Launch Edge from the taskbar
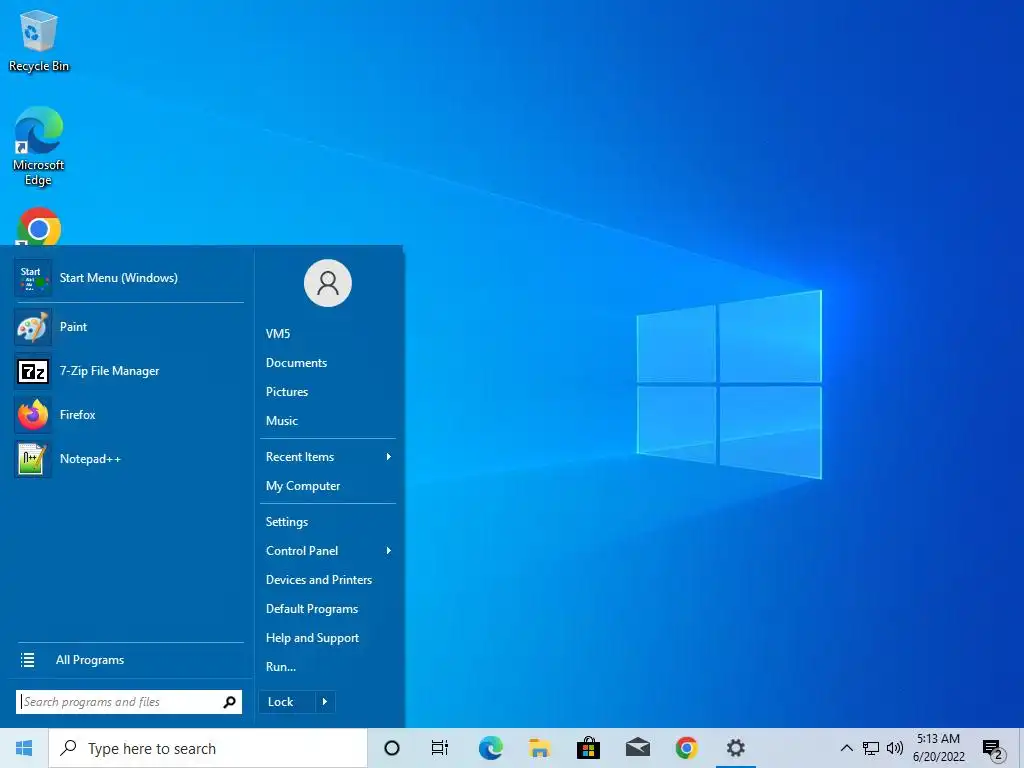Viewport: 1024px width, 768px height. point(490,748)
